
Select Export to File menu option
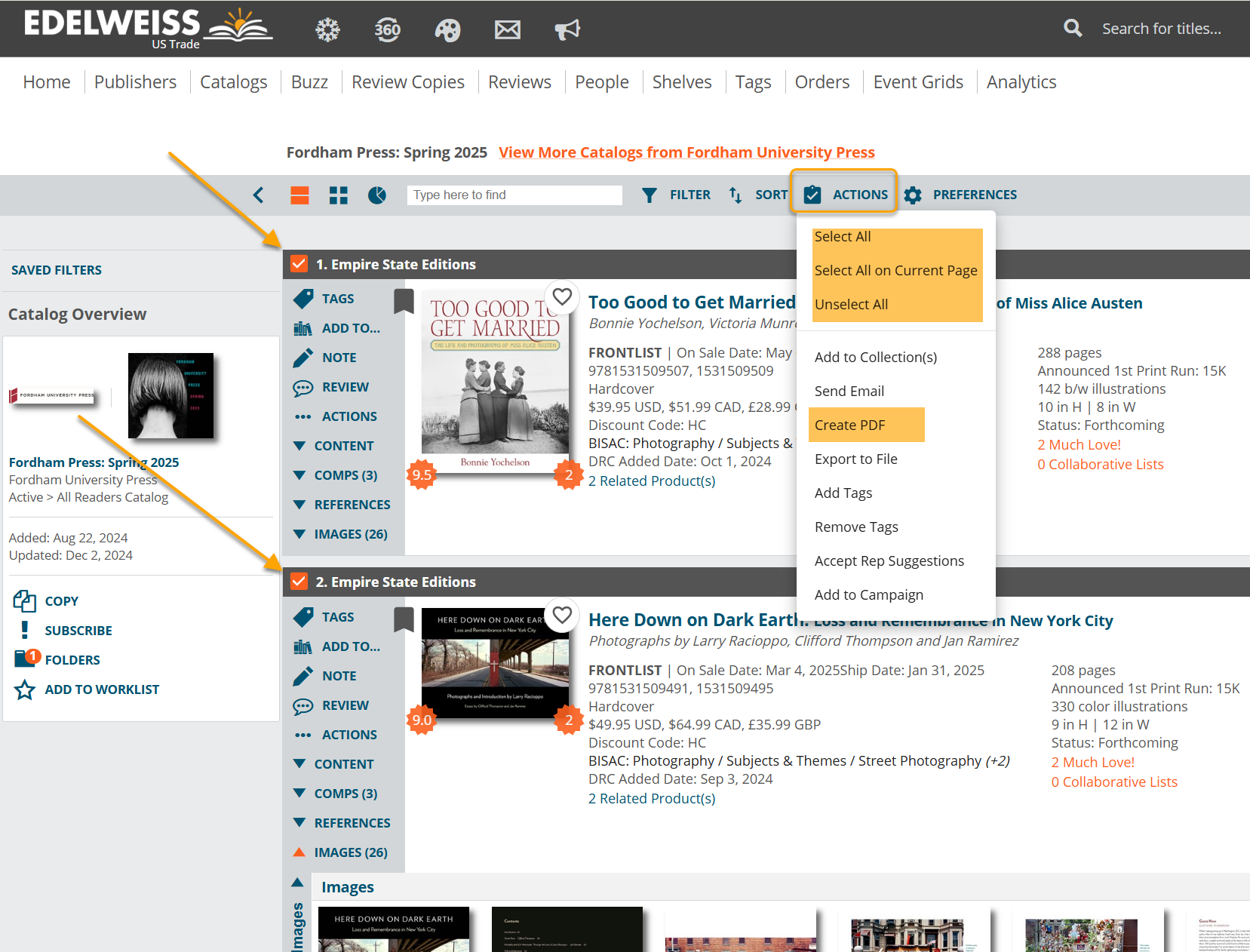856,459
